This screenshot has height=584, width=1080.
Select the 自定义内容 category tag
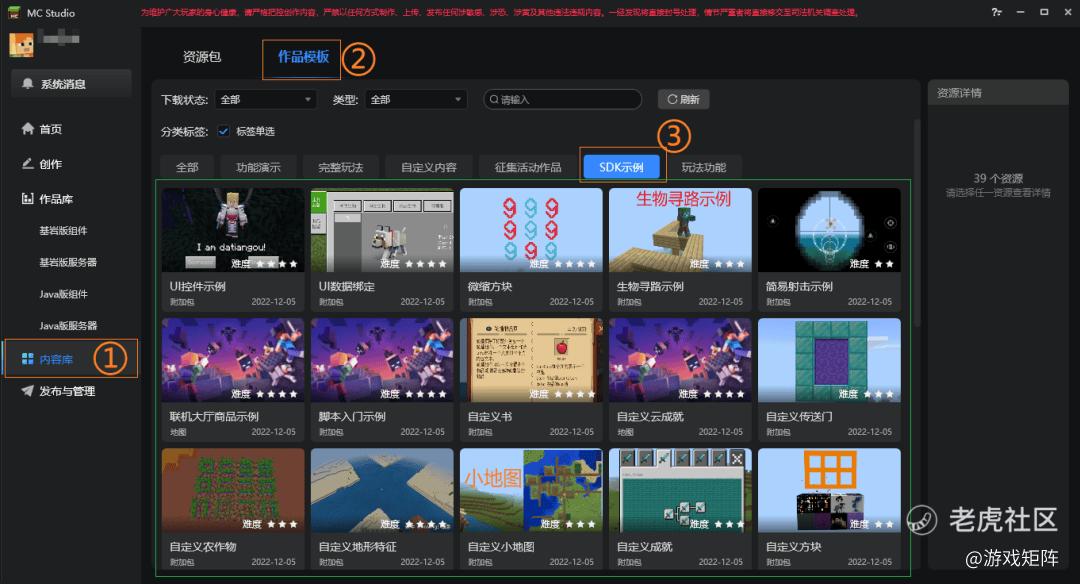tap(428, 167)
